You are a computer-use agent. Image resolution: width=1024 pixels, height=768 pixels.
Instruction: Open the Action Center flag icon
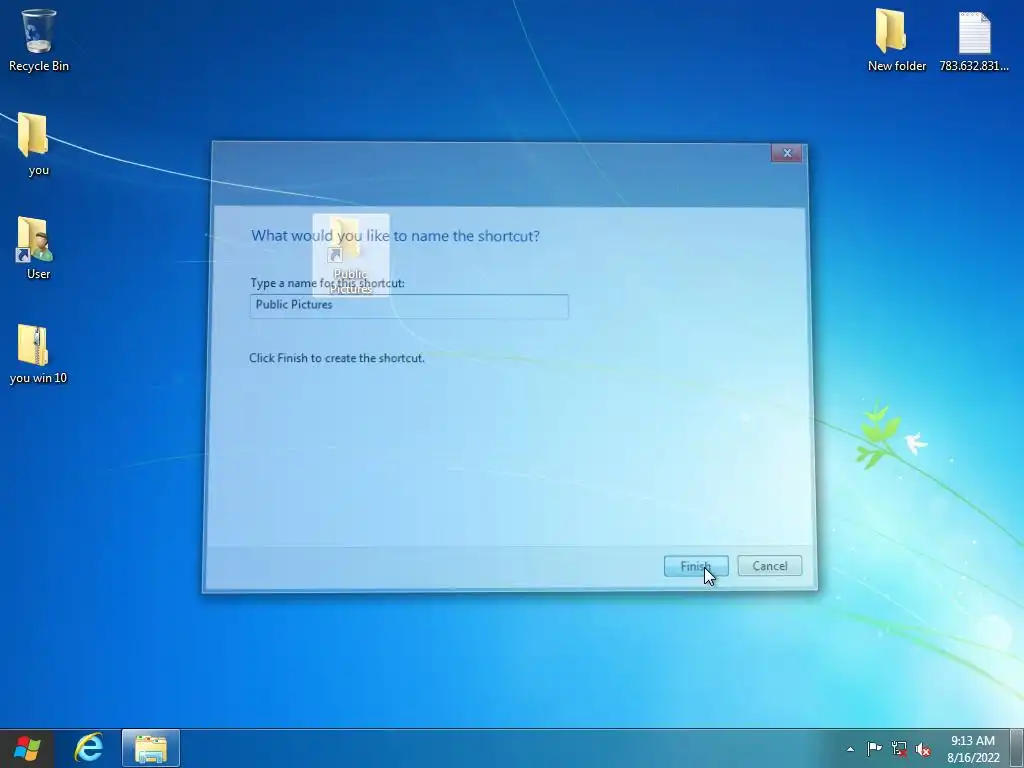(874, 749)
